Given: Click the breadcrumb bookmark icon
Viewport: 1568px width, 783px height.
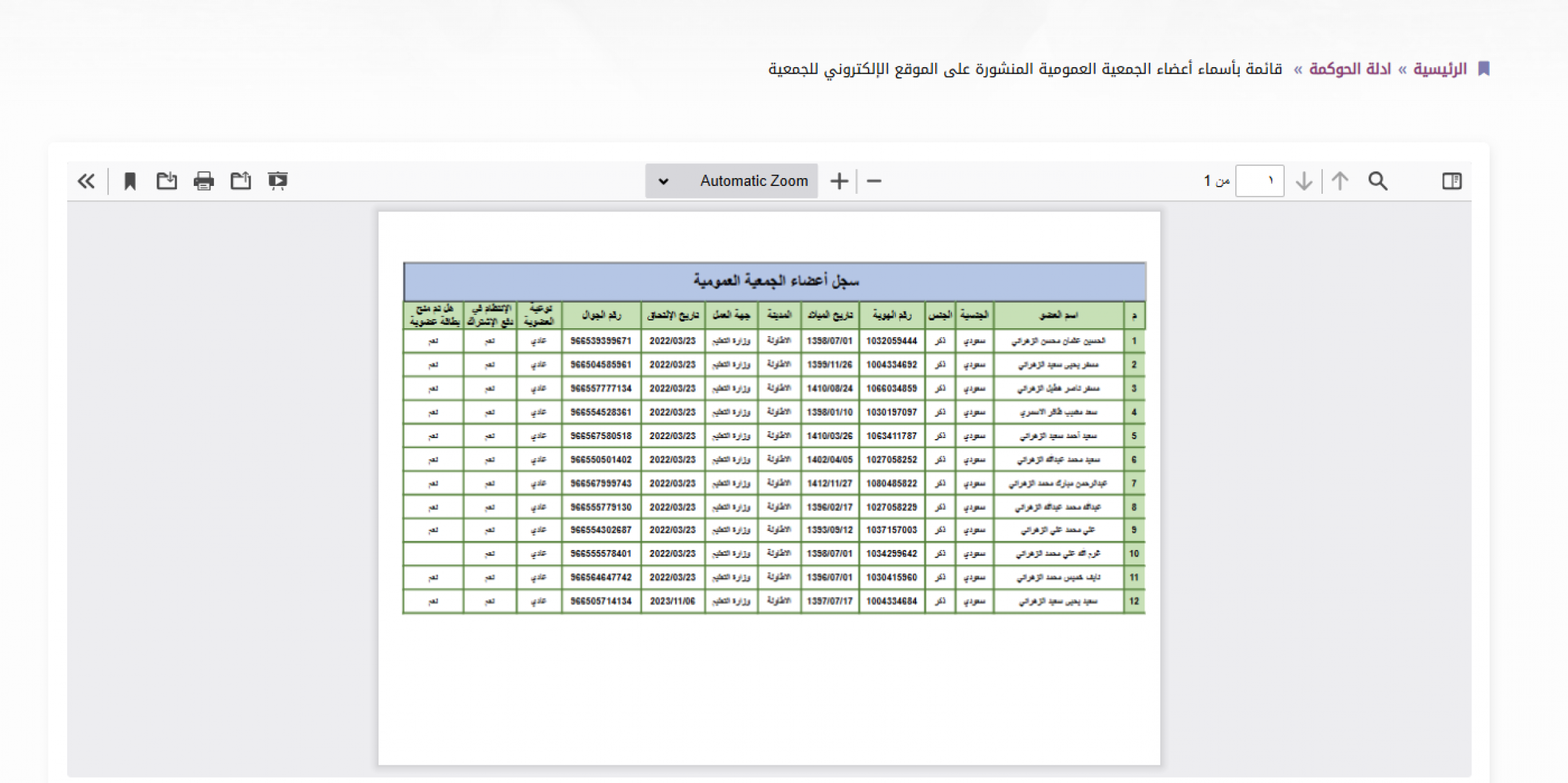Looking at the screenshot, I should [x=1484, y=69].
